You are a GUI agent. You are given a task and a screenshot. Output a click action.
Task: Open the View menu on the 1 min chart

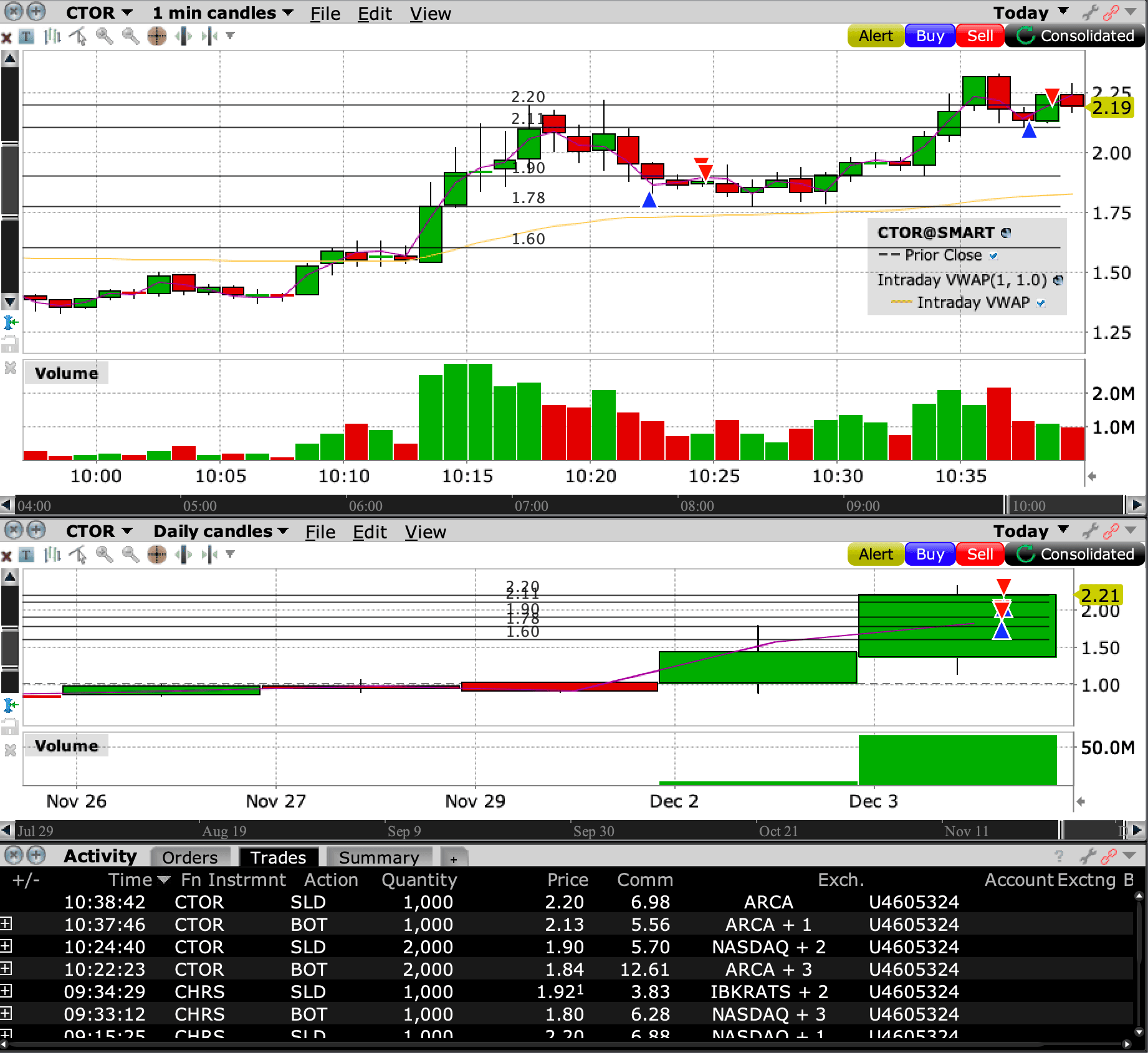pyautogui.click(x=430, y=14)
